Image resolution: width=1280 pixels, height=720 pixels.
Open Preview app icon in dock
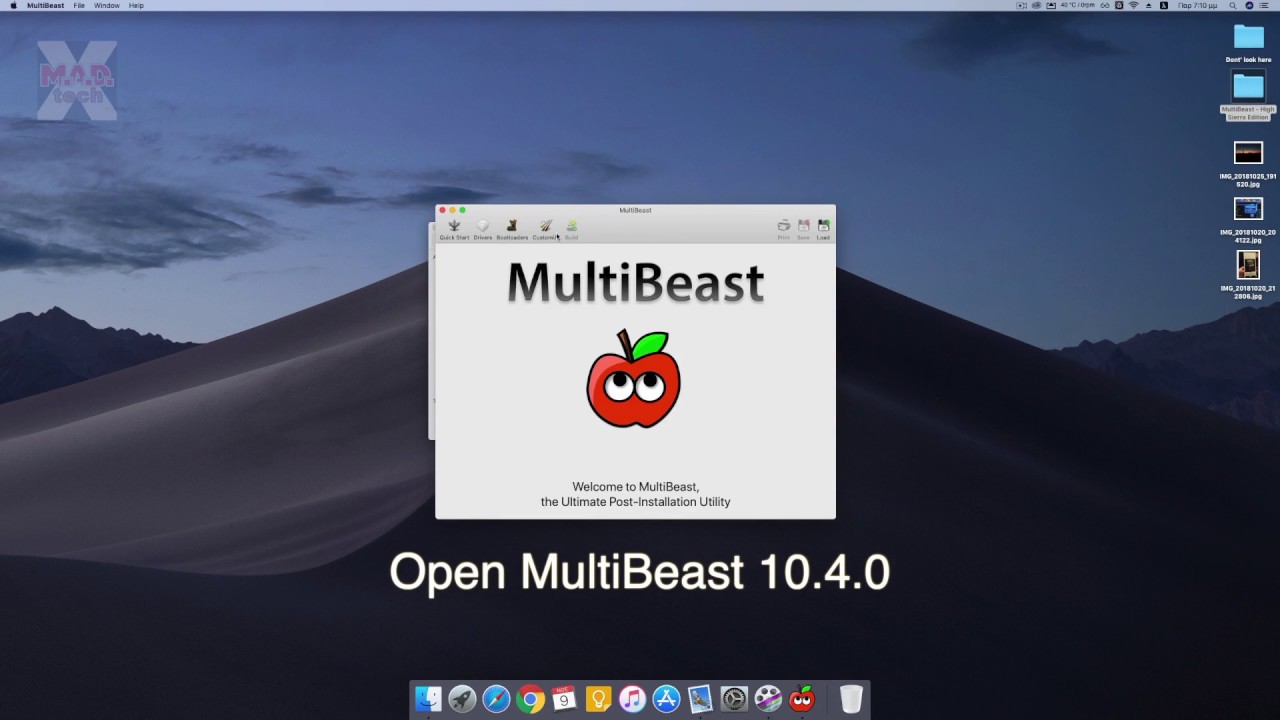[700, 698]
